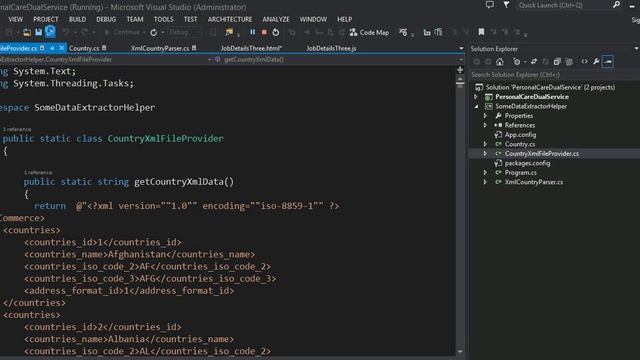Open the PROJECT menu
Image resolution: width=640 pixels, height=360 pixels.
(x=46, y=19)
